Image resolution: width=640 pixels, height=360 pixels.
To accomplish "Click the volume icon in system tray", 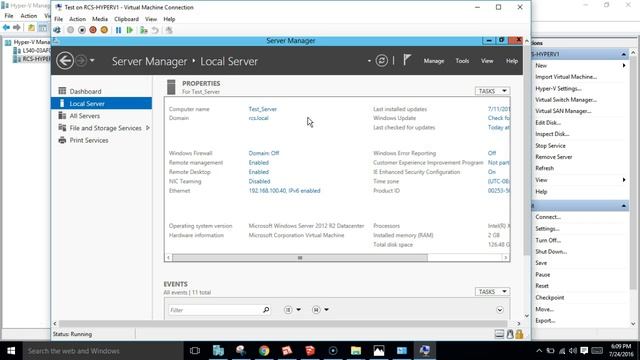I will pyautogui.click(x=573, y=351).
